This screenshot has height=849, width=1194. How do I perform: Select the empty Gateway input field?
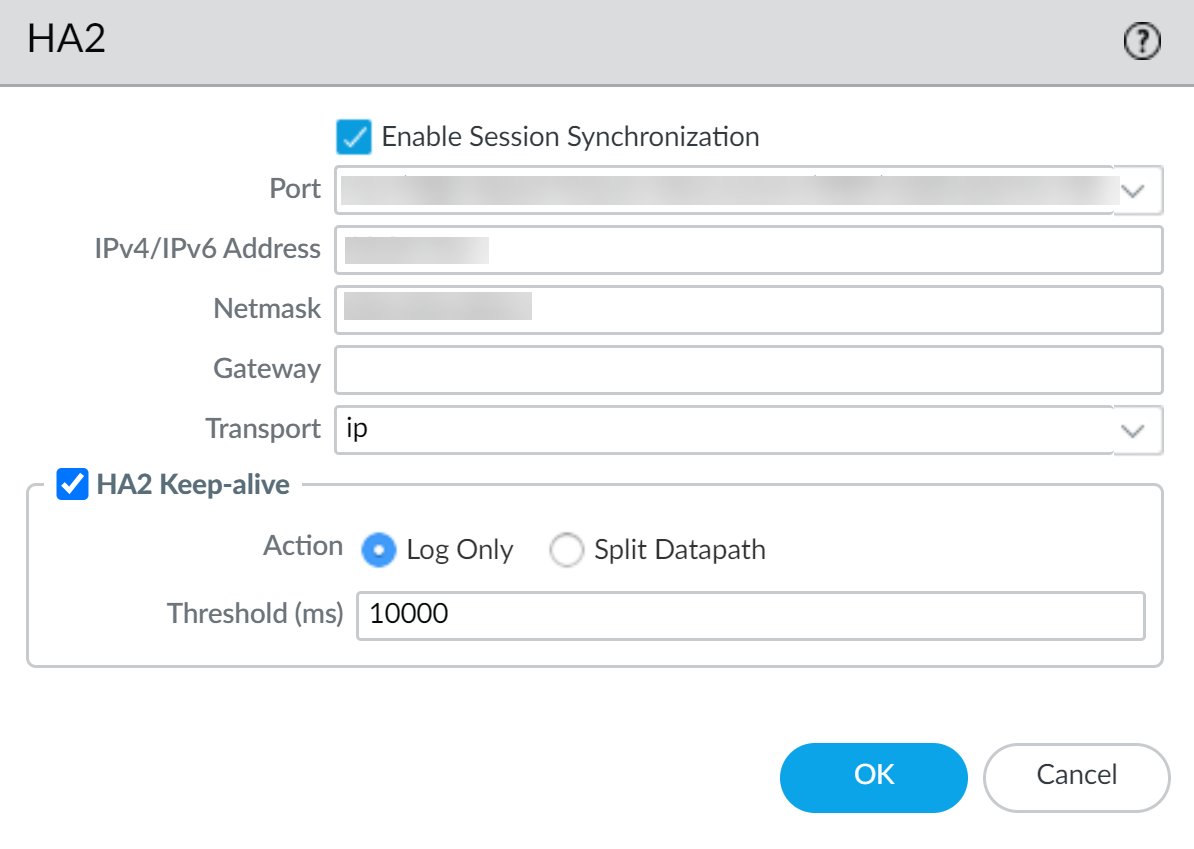(748, 370)
